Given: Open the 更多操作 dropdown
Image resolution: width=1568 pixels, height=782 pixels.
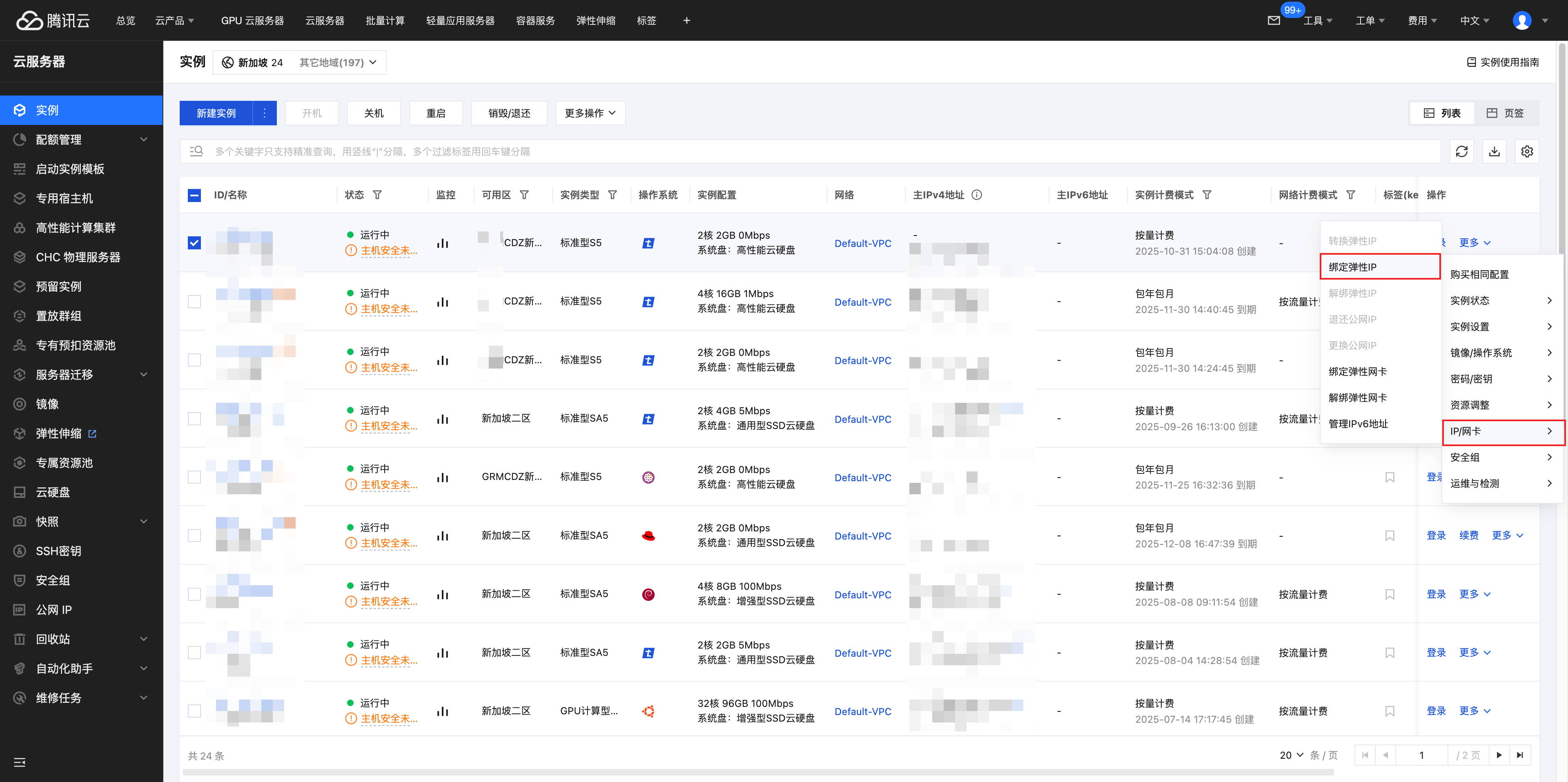Looking at the screenshot, I should [x=590, y=113].
